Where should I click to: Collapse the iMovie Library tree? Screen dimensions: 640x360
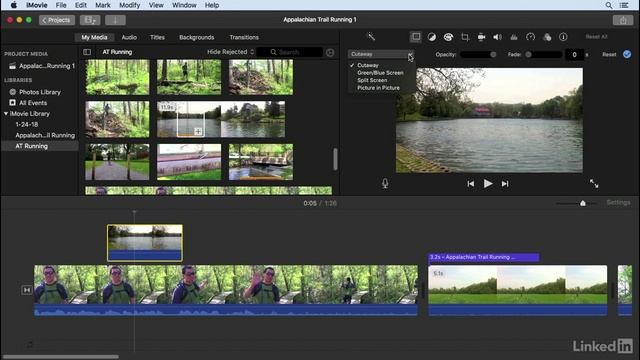click(x=6, y=113)
